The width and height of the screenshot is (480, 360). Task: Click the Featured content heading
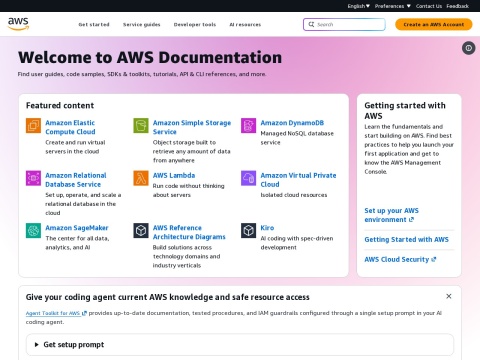click(60, 106)
